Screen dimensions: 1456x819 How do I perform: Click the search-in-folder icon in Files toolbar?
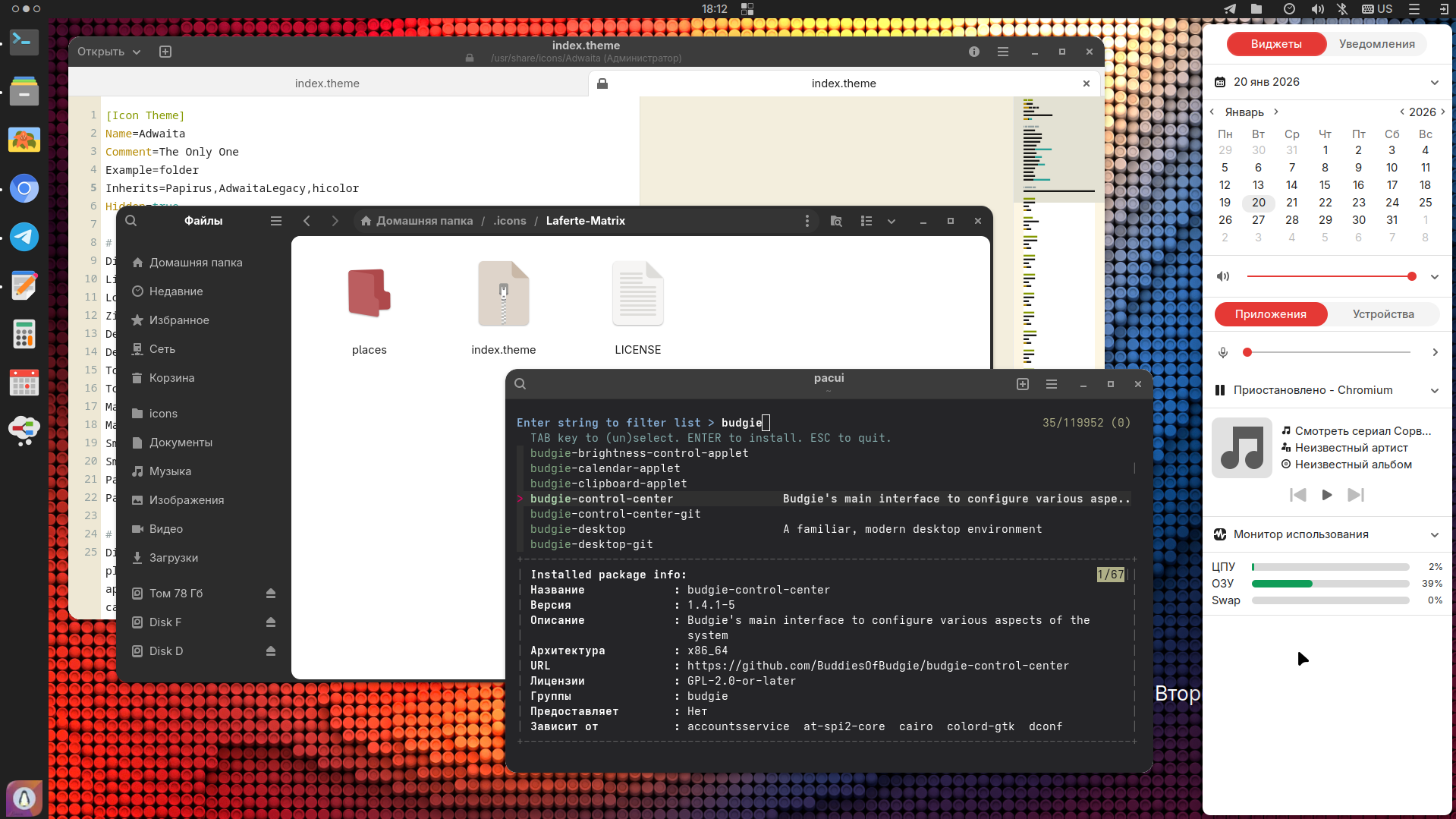pos(836,221)
